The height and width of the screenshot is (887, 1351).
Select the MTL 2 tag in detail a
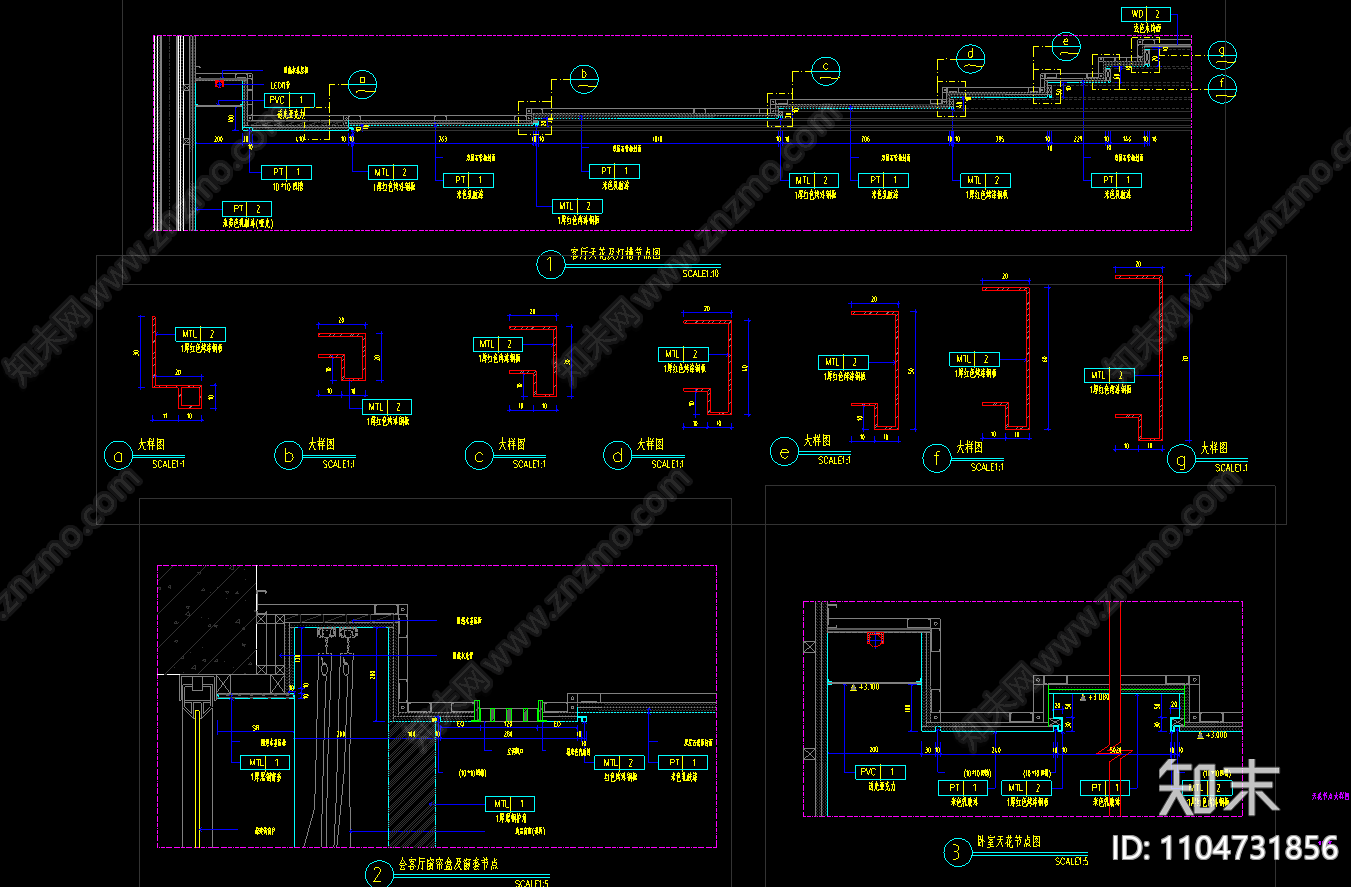tap(200, 334)
